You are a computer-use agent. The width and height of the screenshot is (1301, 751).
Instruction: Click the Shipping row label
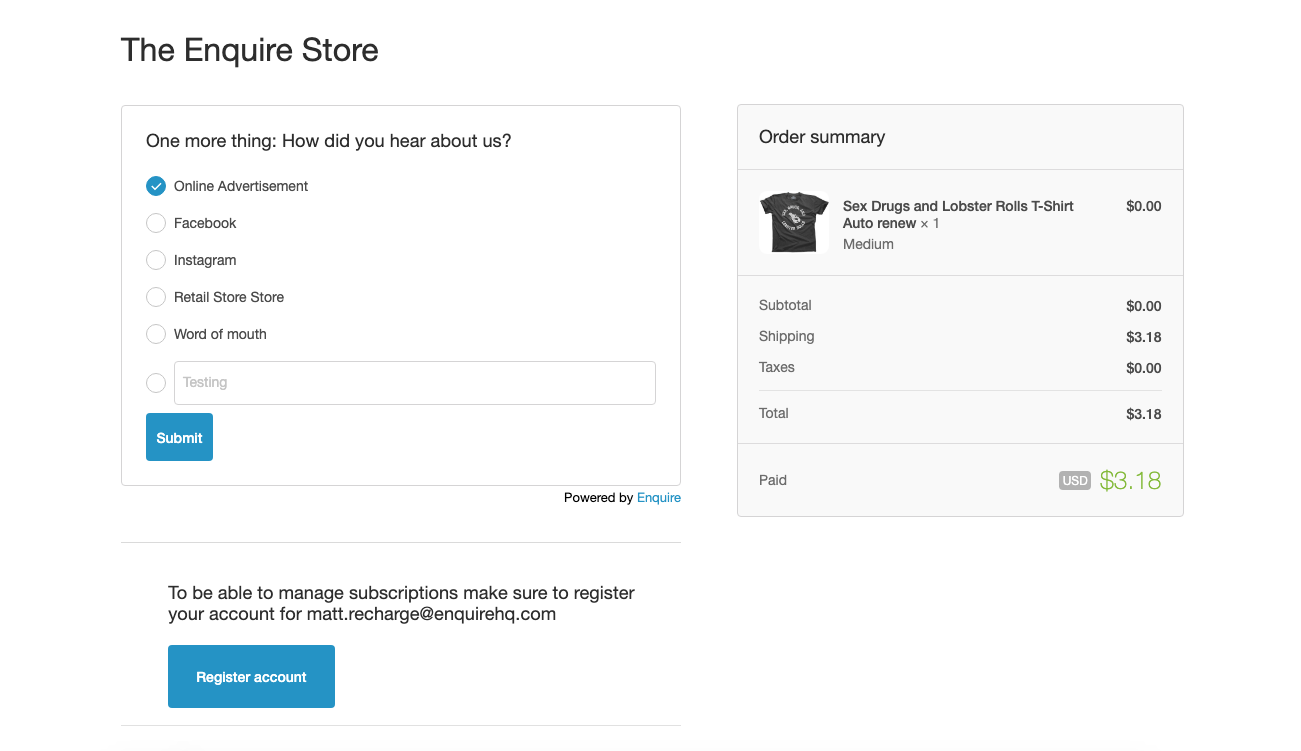point(786,336)
